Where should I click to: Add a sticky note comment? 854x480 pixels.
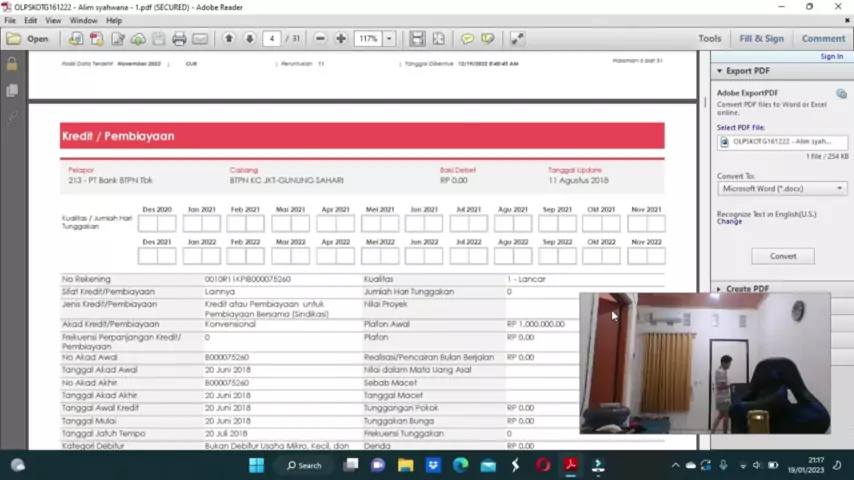click(467, 39)
